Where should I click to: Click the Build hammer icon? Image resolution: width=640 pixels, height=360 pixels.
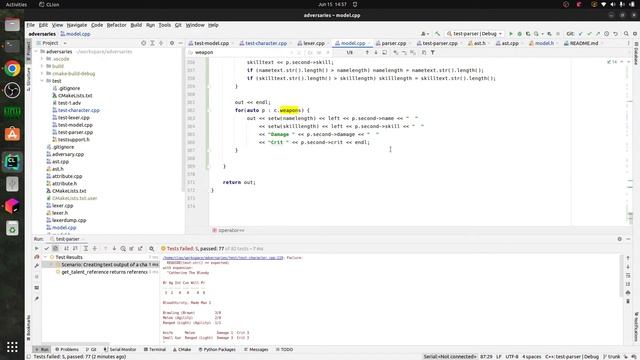(x=437, y=34)
